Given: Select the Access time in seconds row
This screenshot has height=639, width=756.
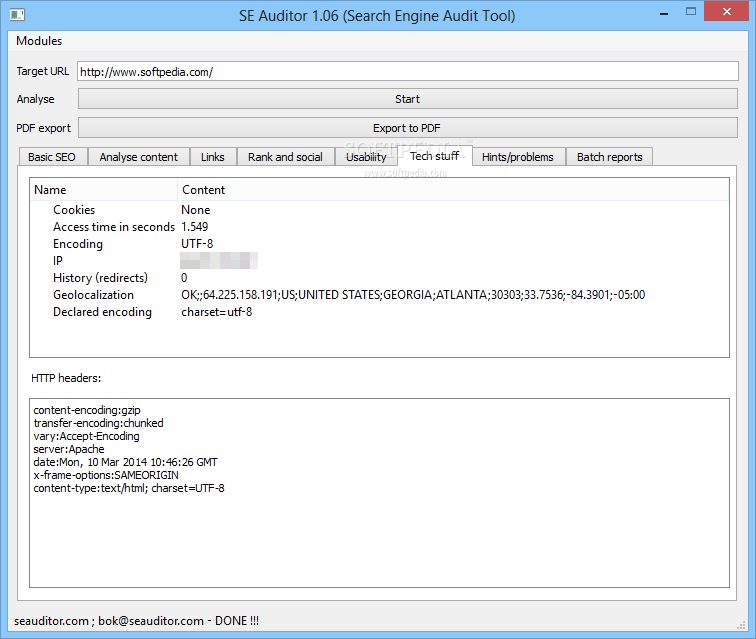Looking at the screenshot, I should pos(379,227).
